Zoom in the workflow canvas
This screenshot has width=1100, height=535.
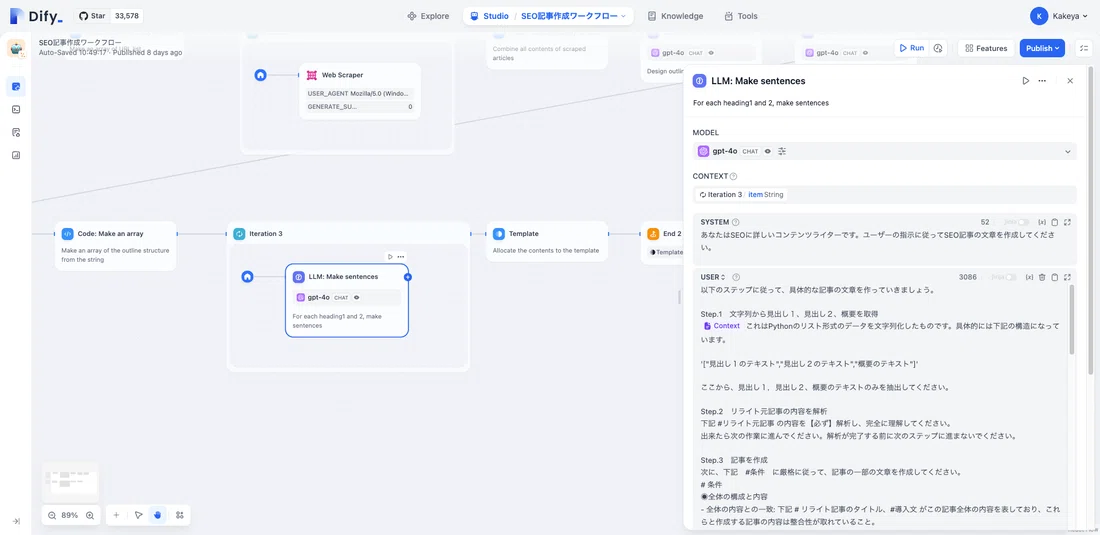click(90, 515)
